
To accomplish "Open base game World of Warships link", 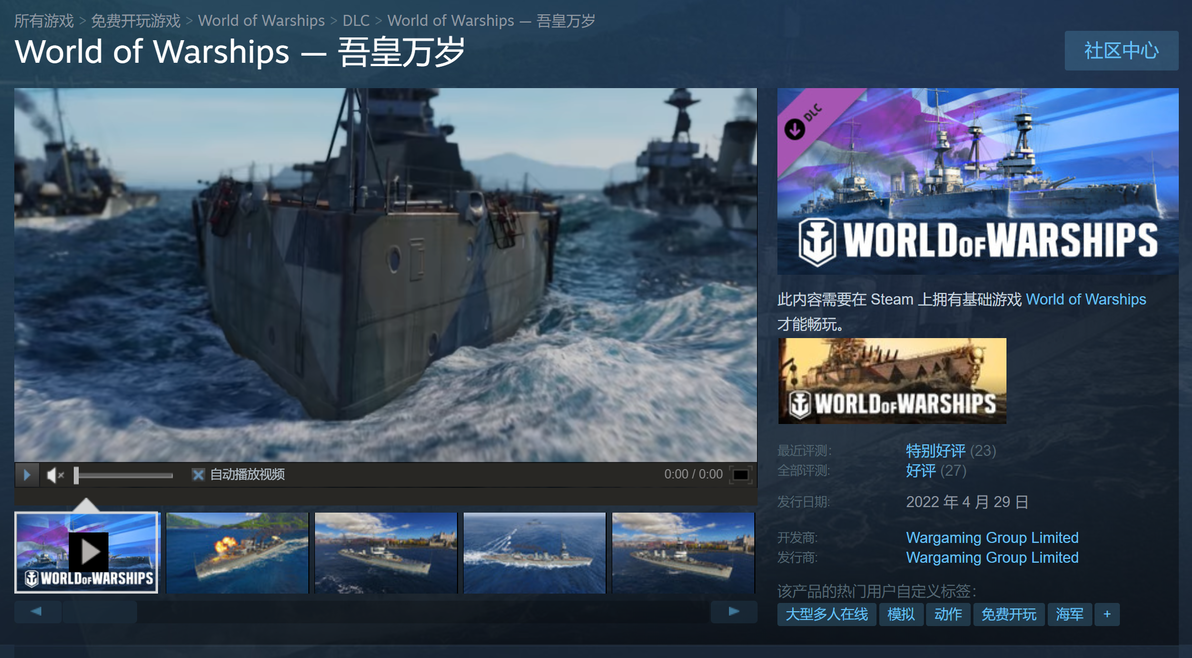I will (1086, 299).
